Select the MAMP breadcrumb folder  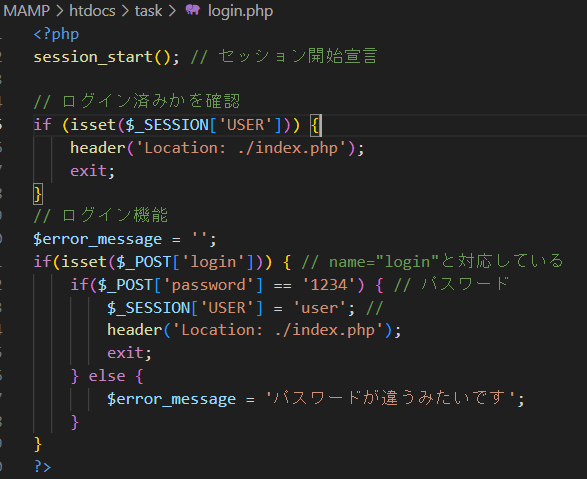[x=26, y=10]
